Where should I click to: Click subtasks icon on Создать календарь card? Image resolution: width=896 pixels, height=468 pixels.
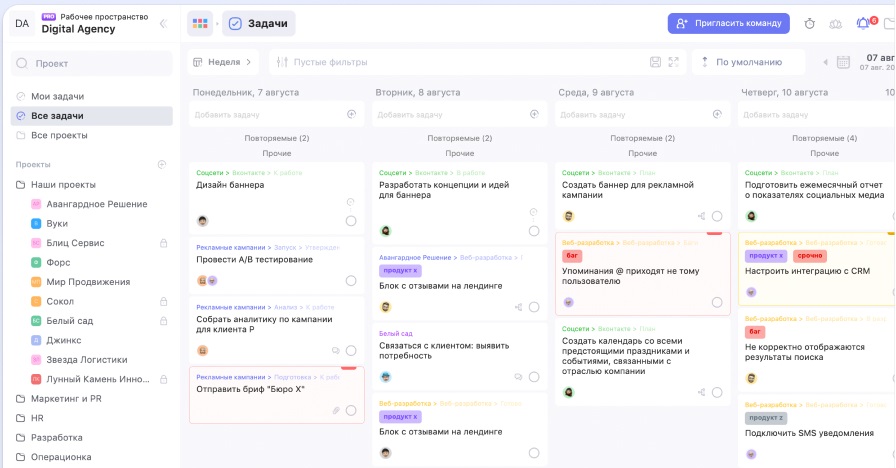(x=701, y=392)
